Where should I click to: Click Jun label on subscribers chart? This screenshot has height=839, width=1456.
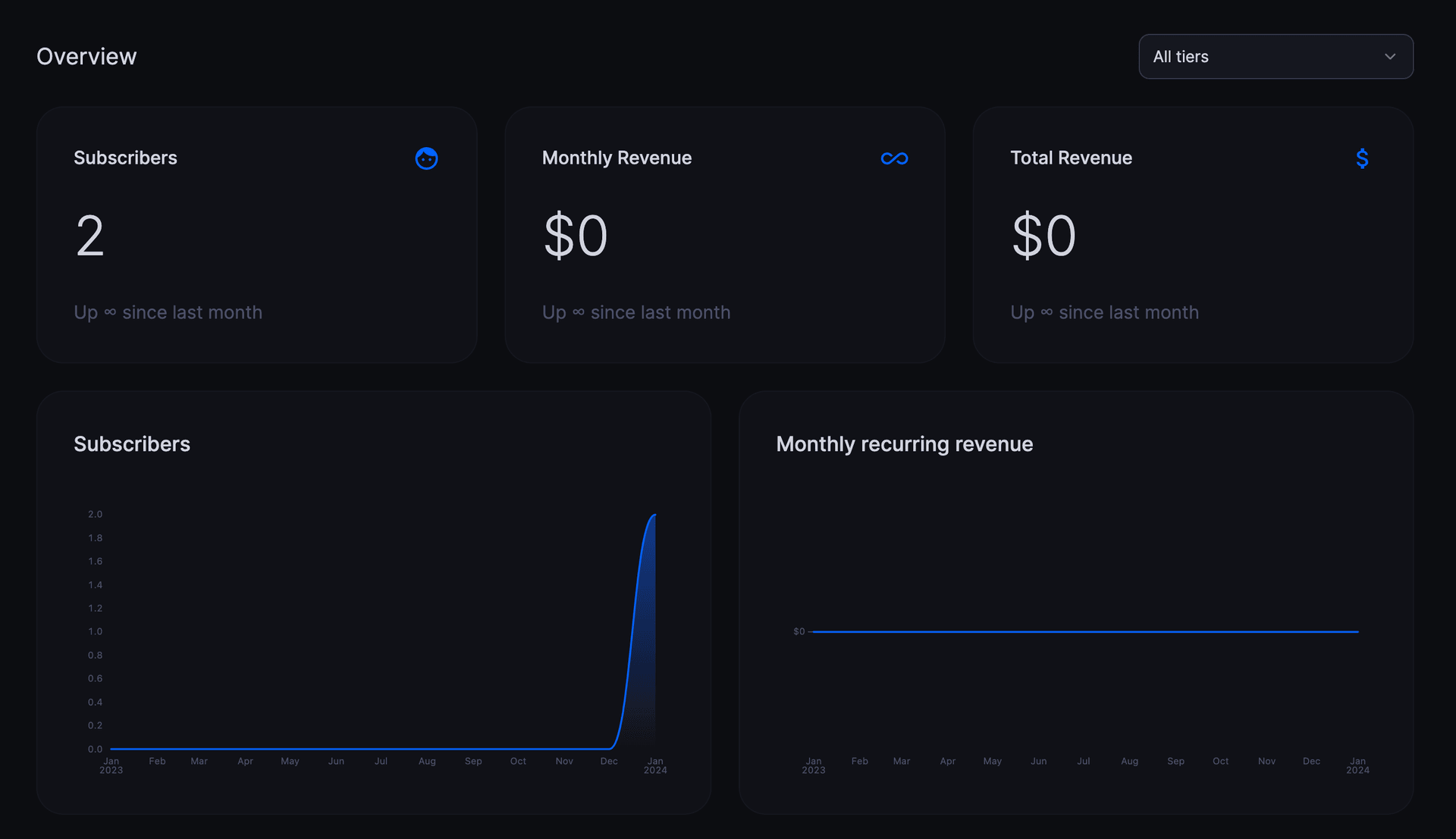(336, 761)
